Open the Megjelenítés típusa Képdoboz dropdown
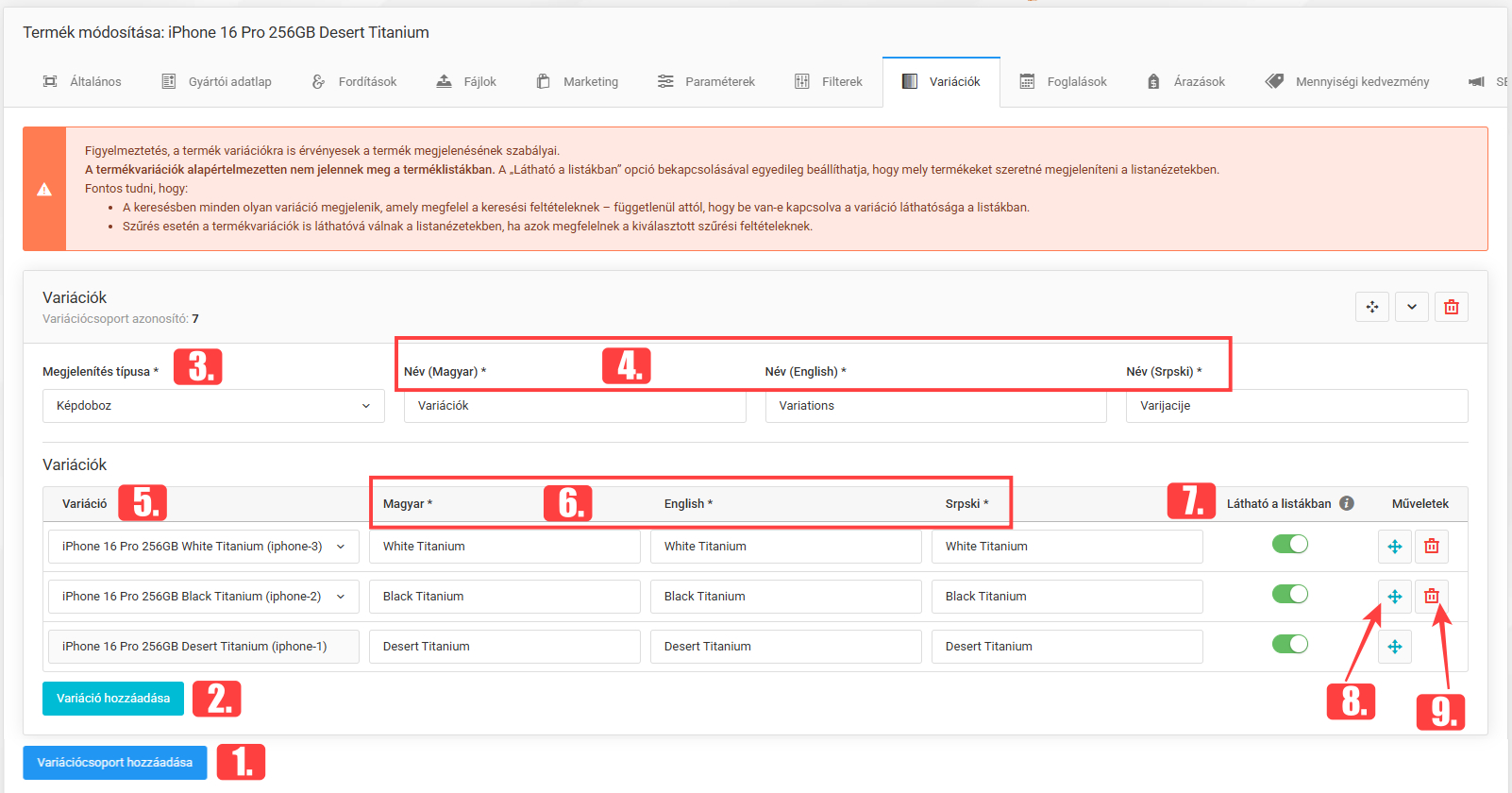1512x793 pixels. (213, 406)
